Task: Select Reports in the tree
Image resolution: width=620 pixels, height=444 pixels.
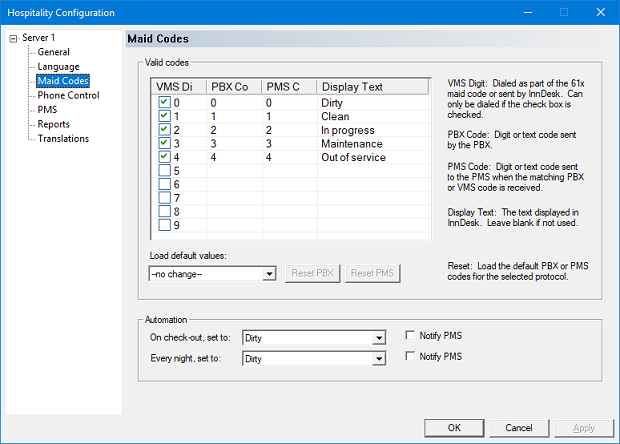Action: 53,125
